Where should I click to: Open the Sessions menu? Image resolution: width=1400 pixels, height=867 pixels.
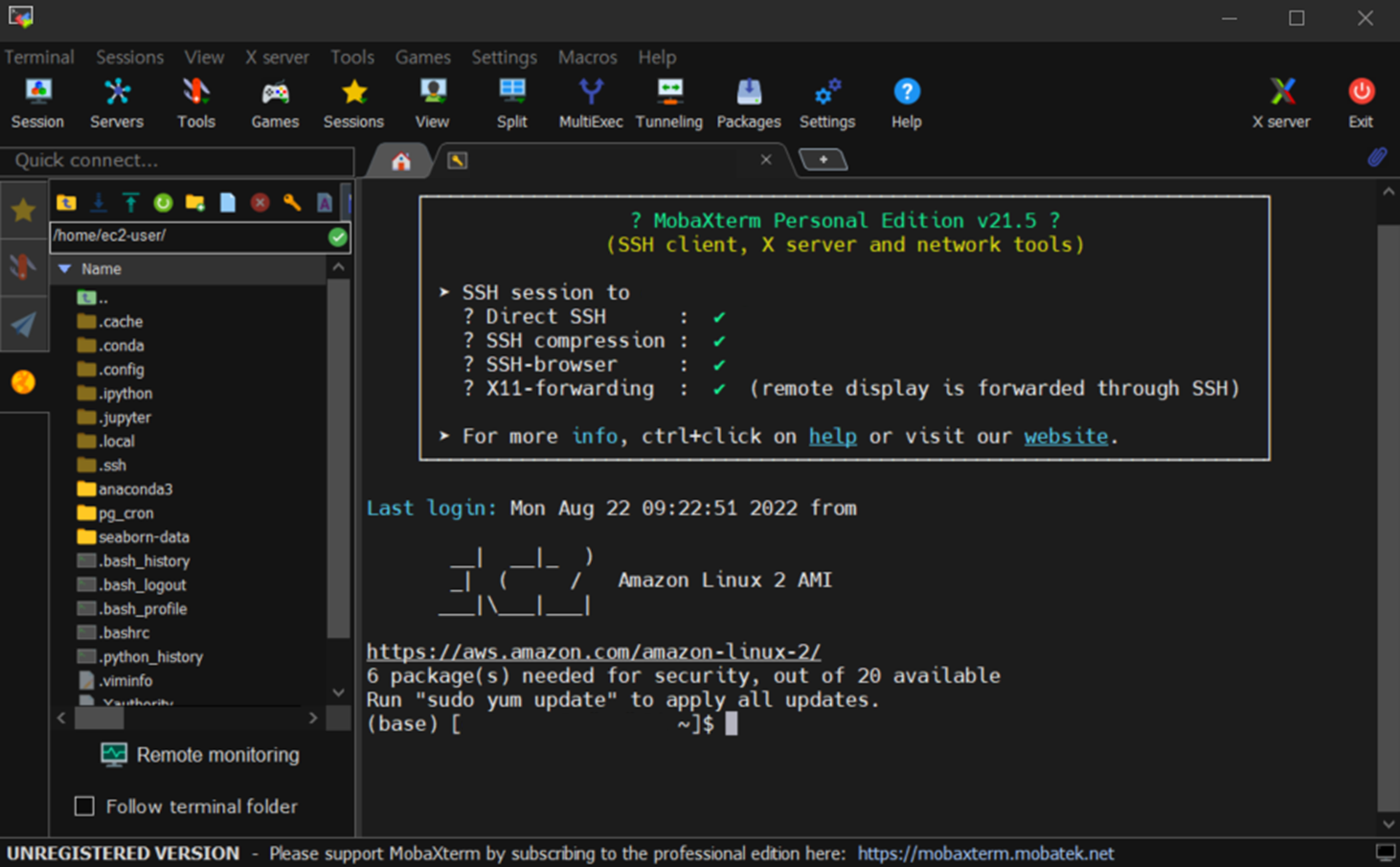pyautogui.click(x=129, y=57)
